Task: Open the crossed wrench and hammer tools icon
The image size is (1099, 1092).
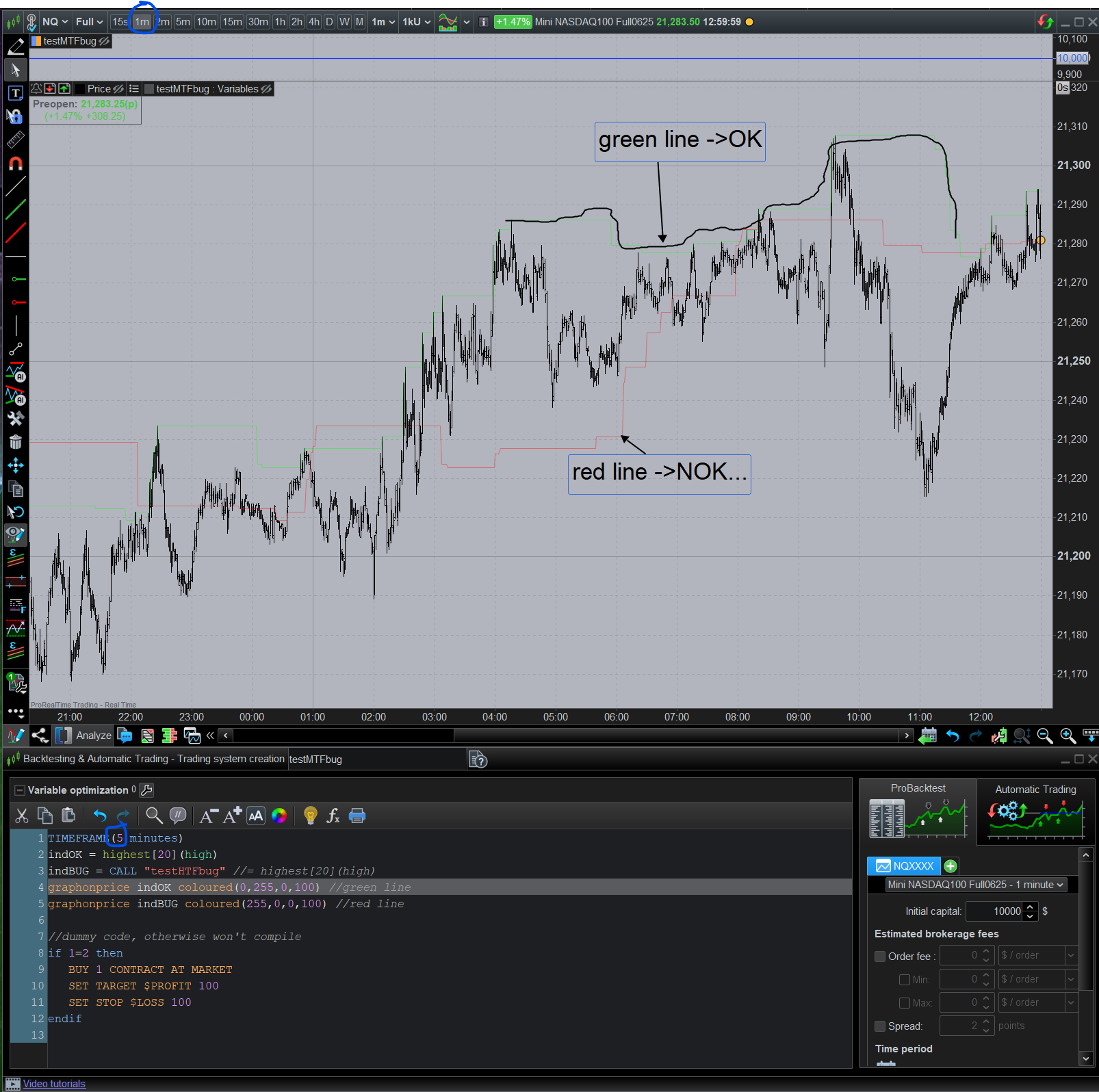Action: coord(15,419)
